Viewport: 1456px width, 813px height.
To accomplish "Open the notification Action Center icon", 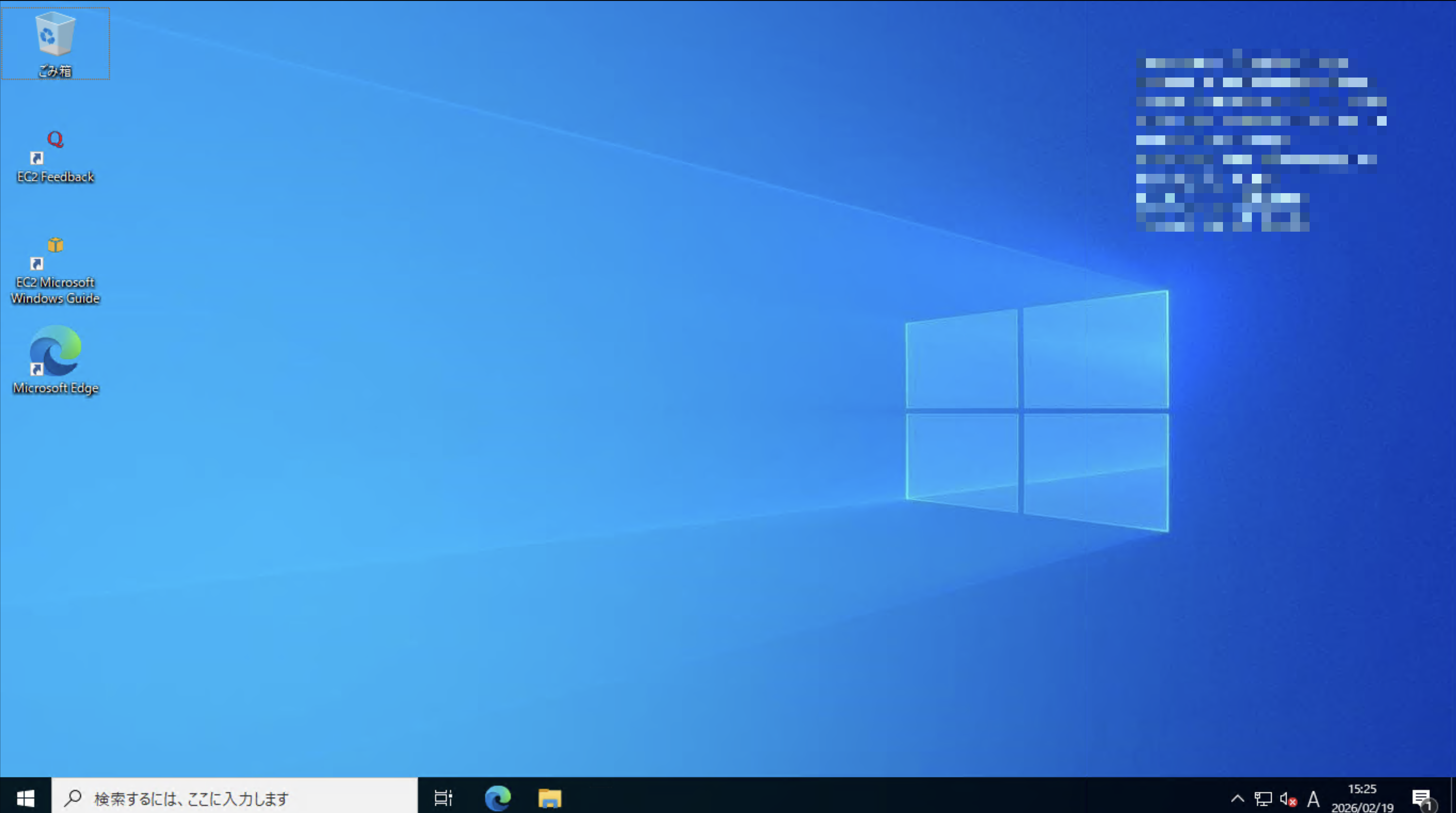I will tap(1422, 798).
